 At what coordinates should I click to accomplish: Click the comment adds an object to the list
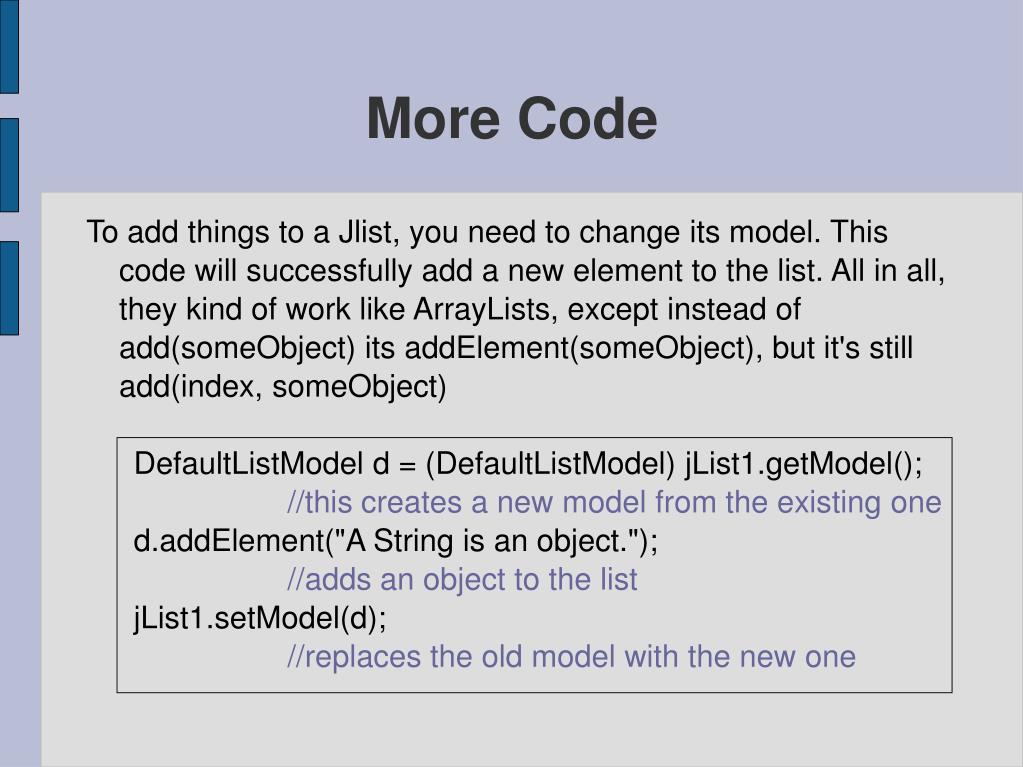(462, 579)
